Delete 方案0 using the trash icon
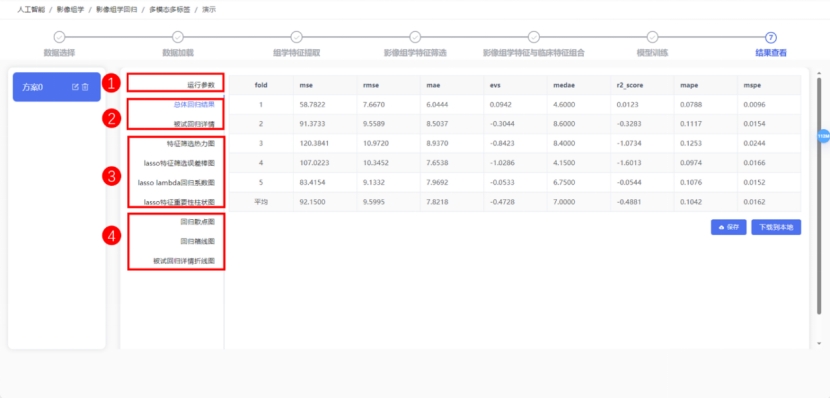 pos(85,87)
